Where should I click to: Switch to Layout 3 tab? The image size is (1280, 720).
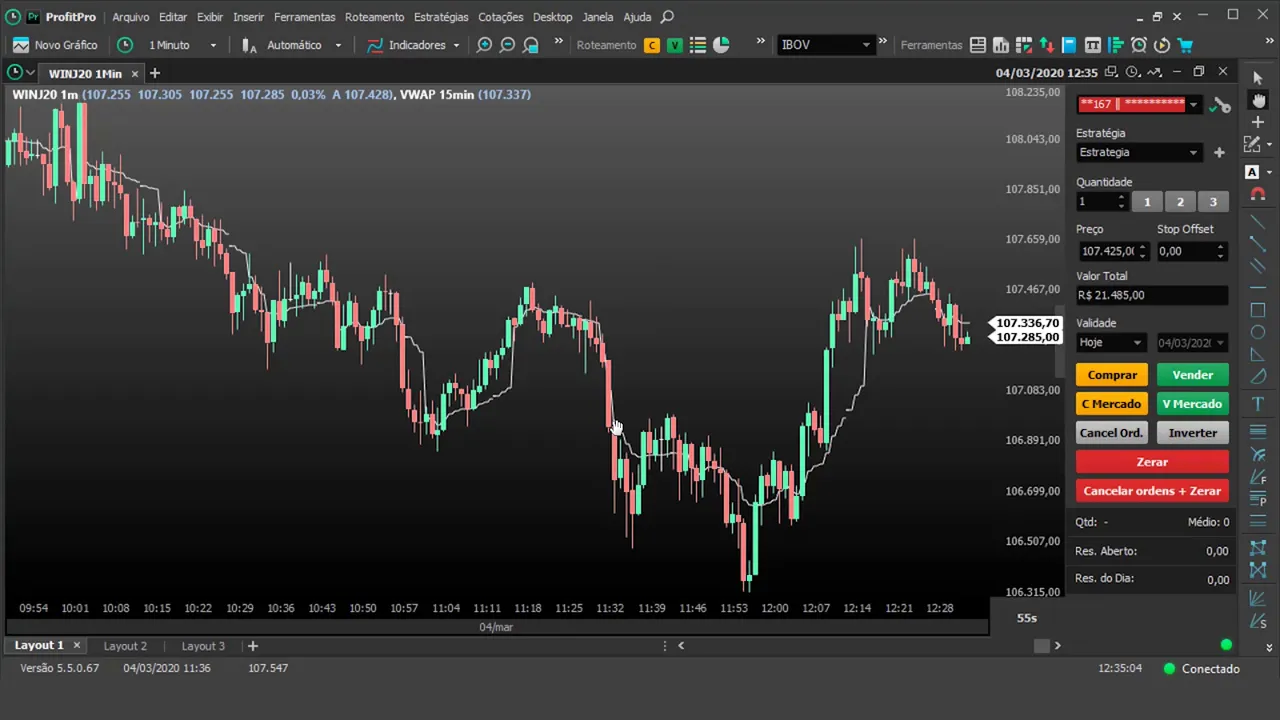click(203, 646)
